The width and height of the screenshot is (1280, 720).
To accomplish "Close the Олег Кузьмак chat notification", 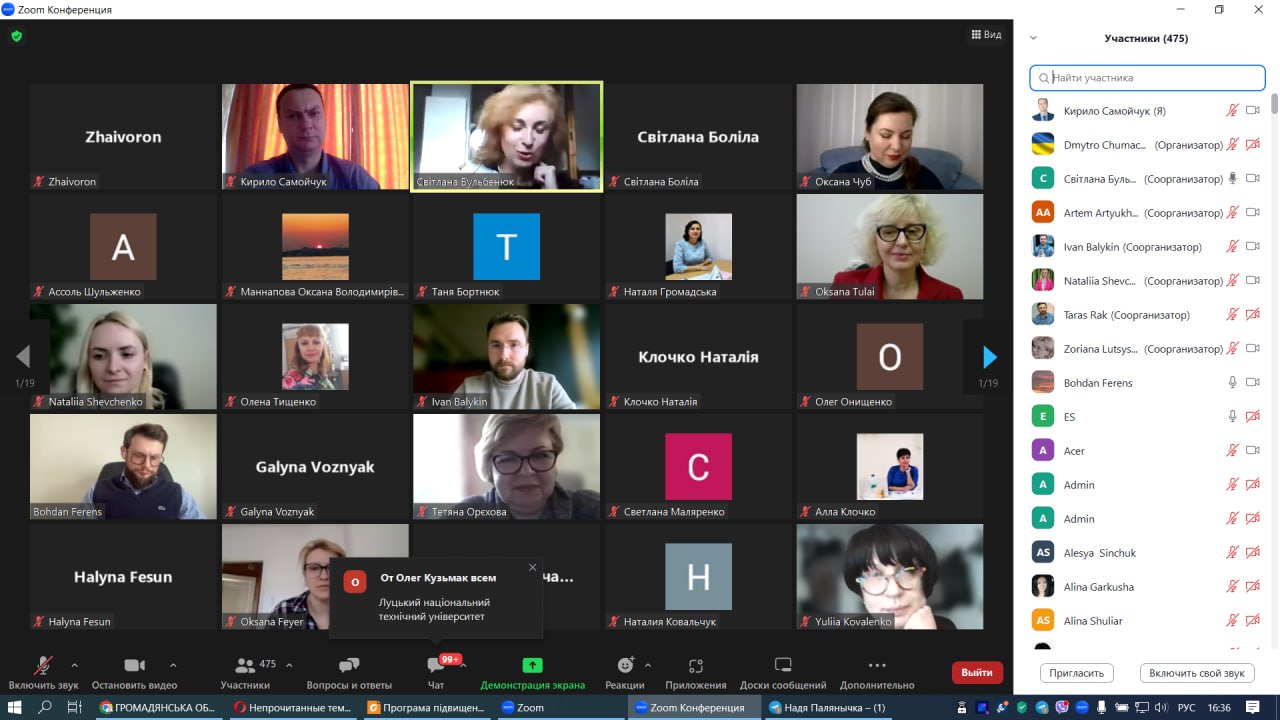I will (x=532, y=568).
